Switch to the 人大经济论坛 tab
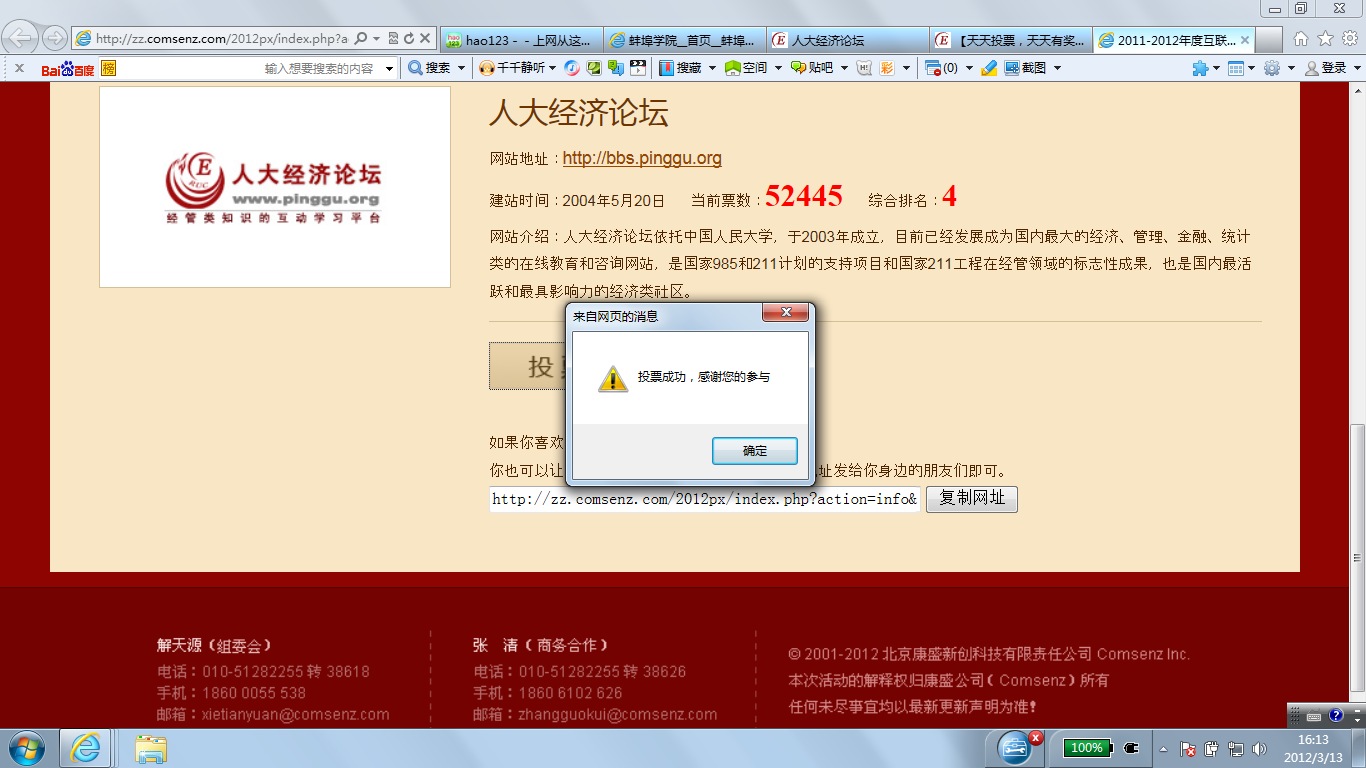The height and width of the screenshot is (768, 1366). (x=848, y=41)
